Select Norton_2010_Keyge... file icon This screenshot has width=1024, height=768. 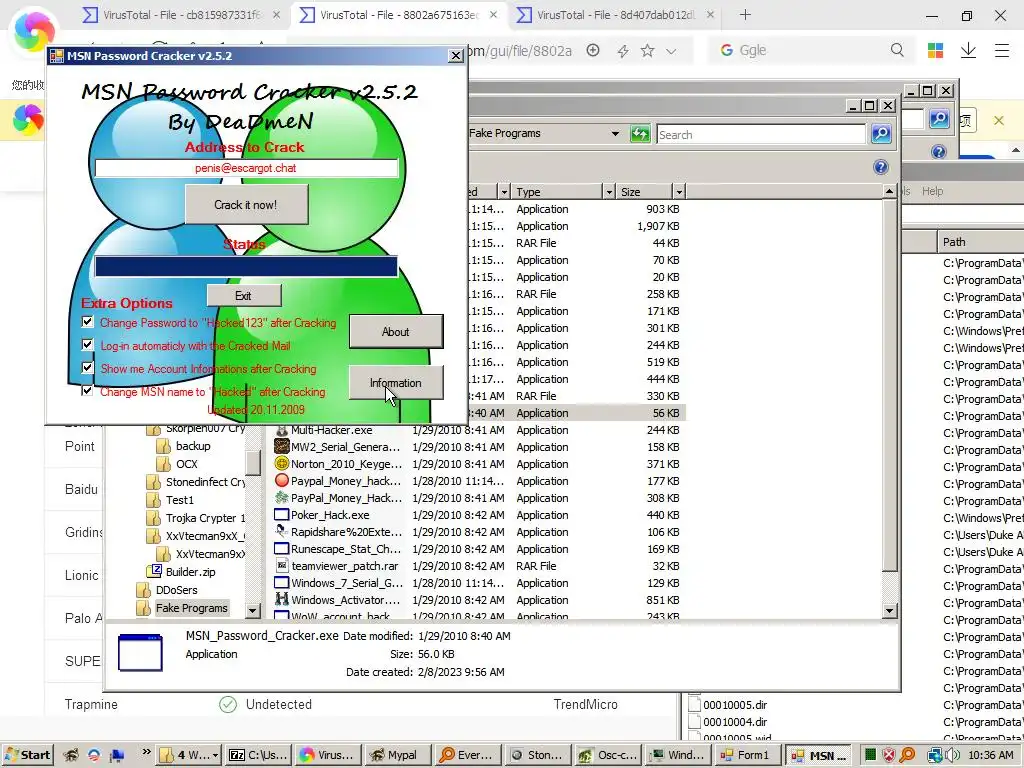281,464
